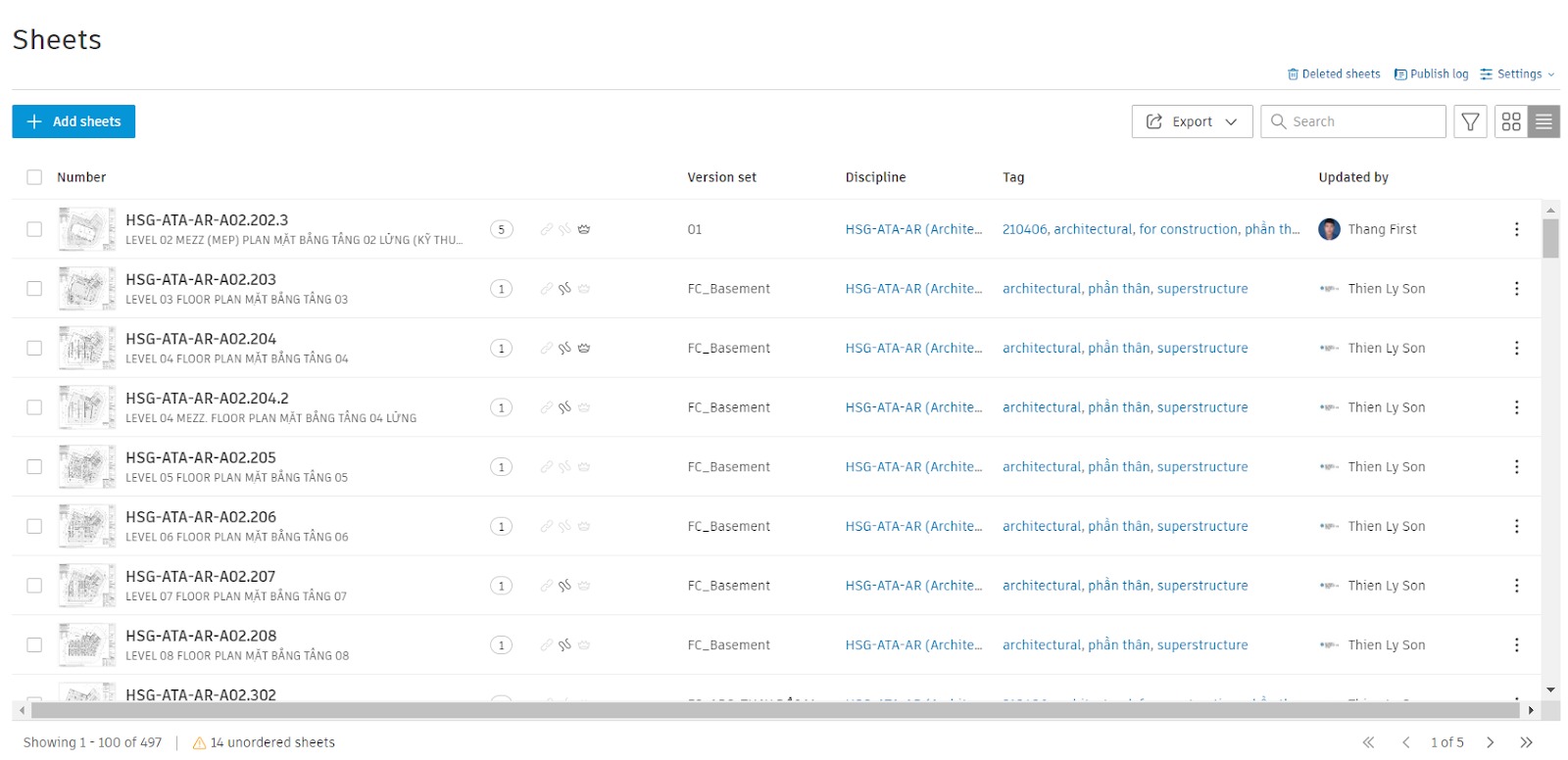
Task: Select the checkbox for sheet HSG-ATA-AR-A02.202.3
Action: click(x=34, y=229)
